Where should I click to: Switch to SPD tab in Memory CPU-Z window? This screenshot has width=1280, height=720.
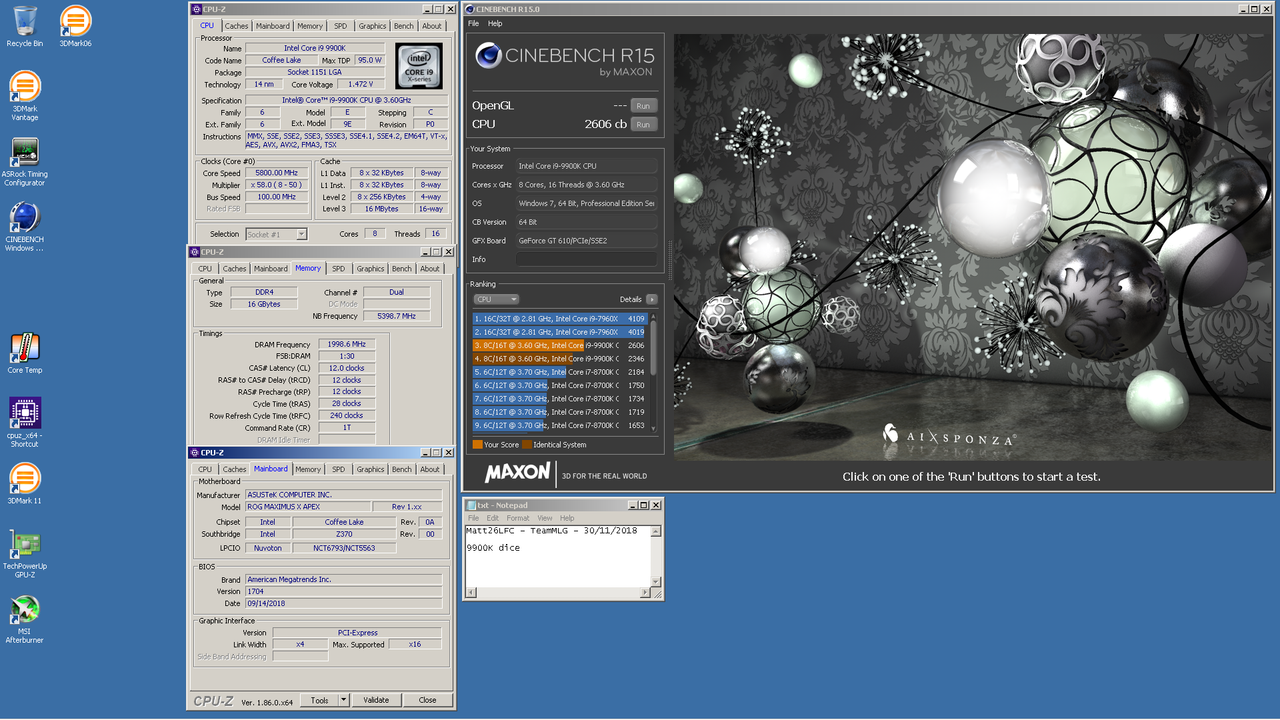[x=339, y=268]
